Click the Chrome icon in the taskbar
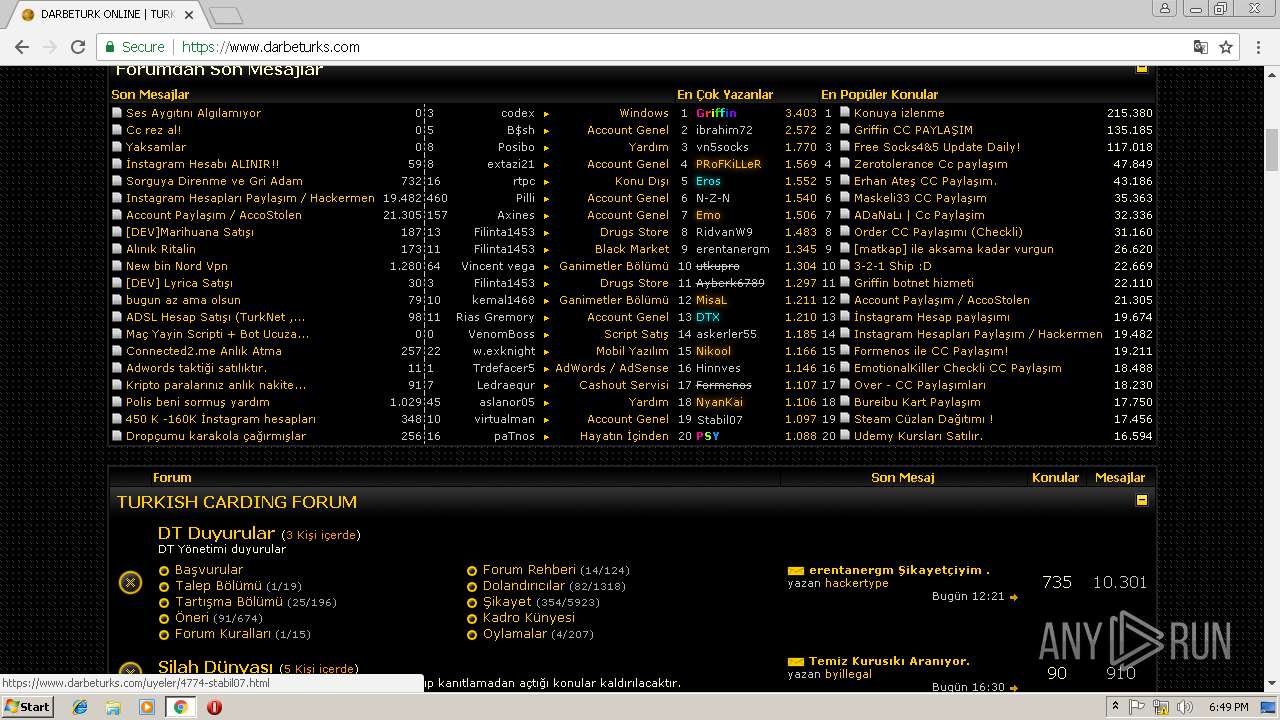 point(180,707)
